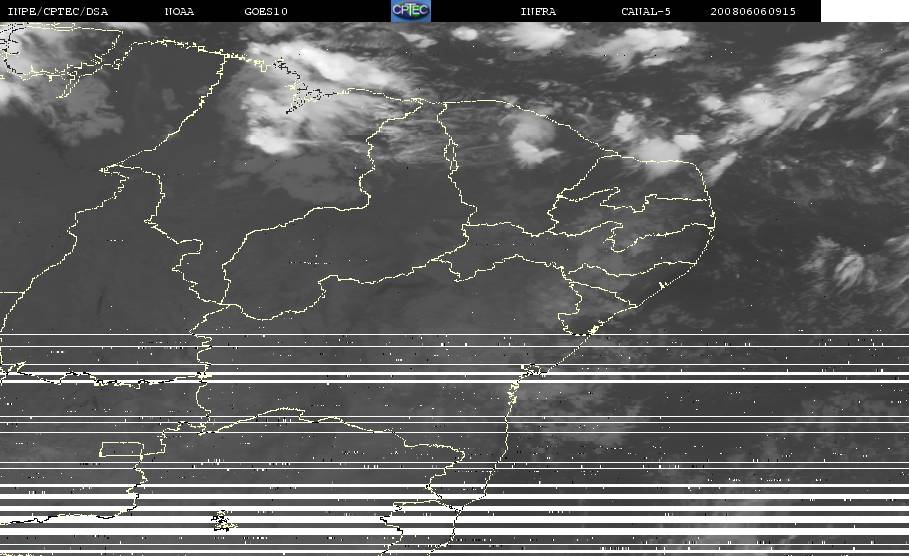Click the 200806060915 timestamp
Screen dimensions: 909x556
point(753,11)
